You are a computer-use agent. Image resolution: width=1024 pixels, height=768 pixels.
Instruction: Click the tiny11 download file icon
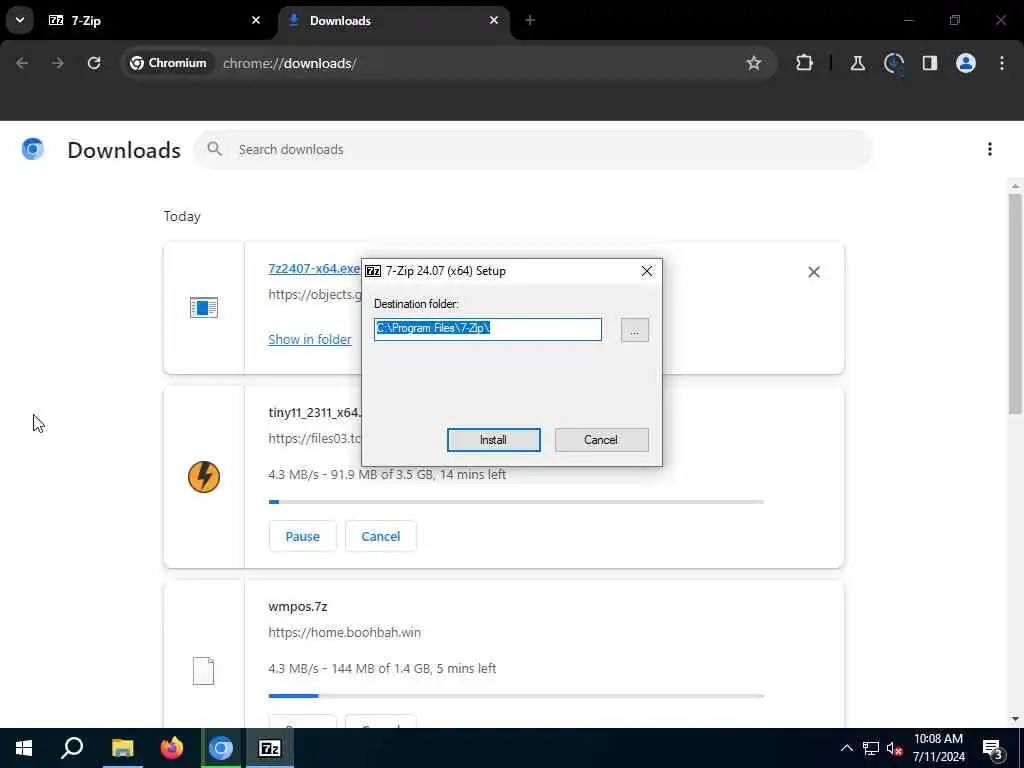click(204, 477)
